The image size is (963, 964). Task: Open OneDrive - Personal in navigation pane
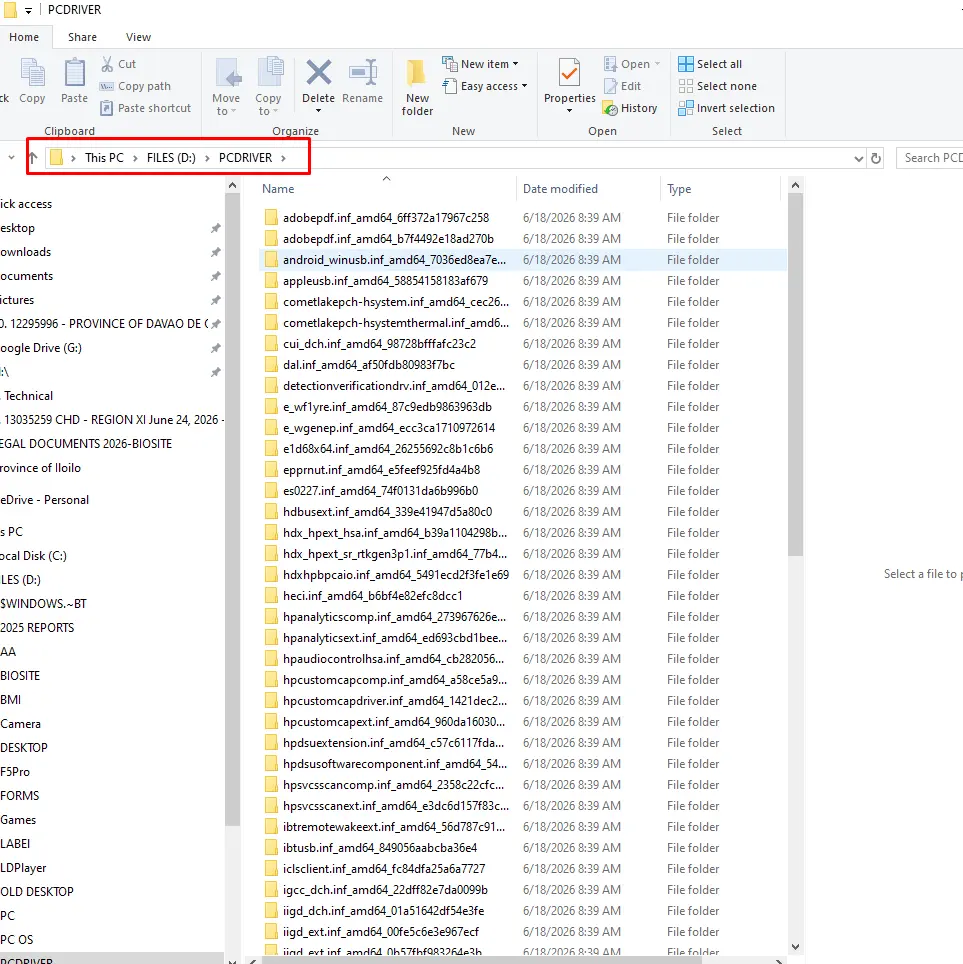click(44, 500)
